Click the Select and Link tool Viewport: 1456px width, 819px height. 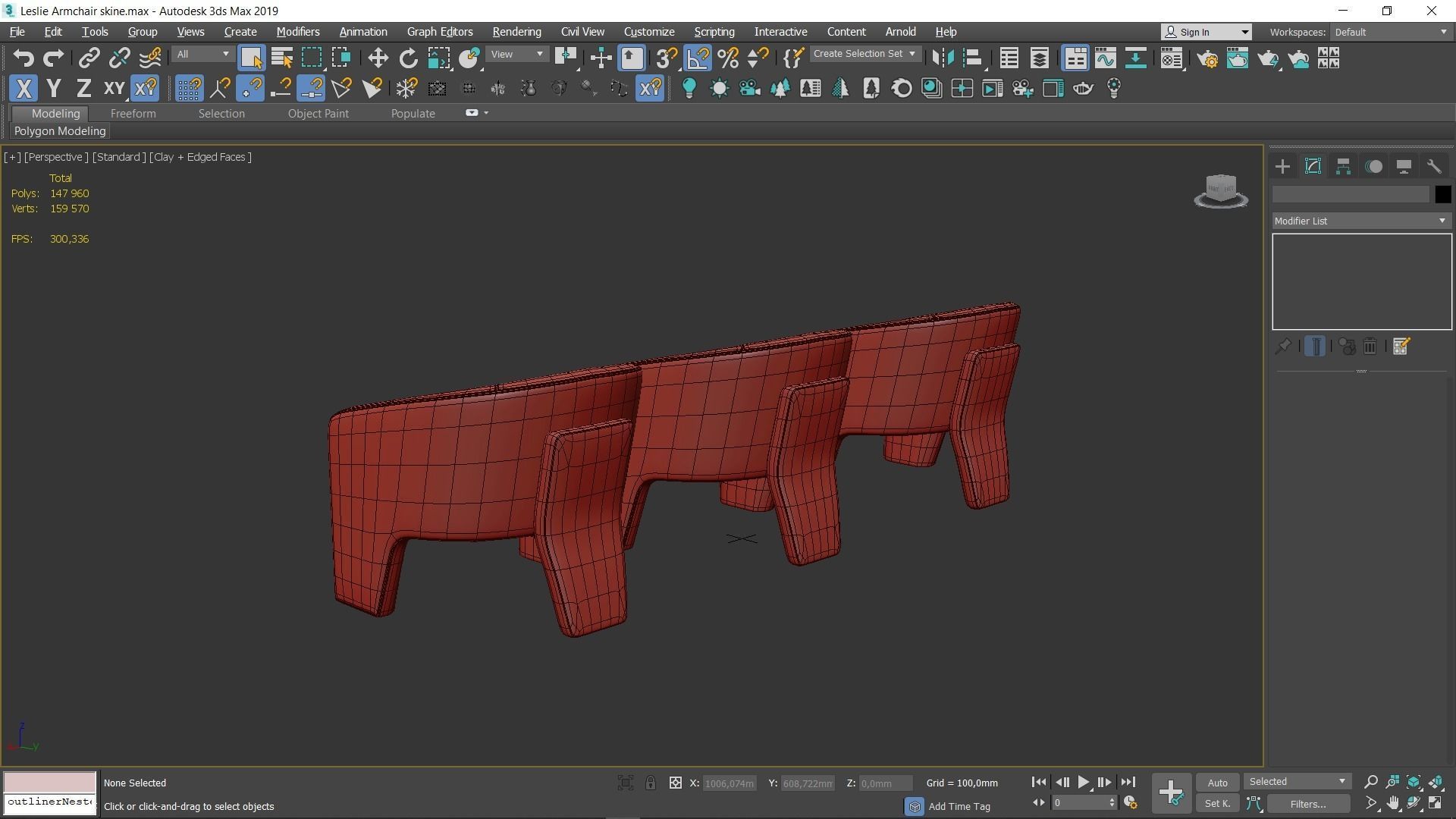click(89, 58)
